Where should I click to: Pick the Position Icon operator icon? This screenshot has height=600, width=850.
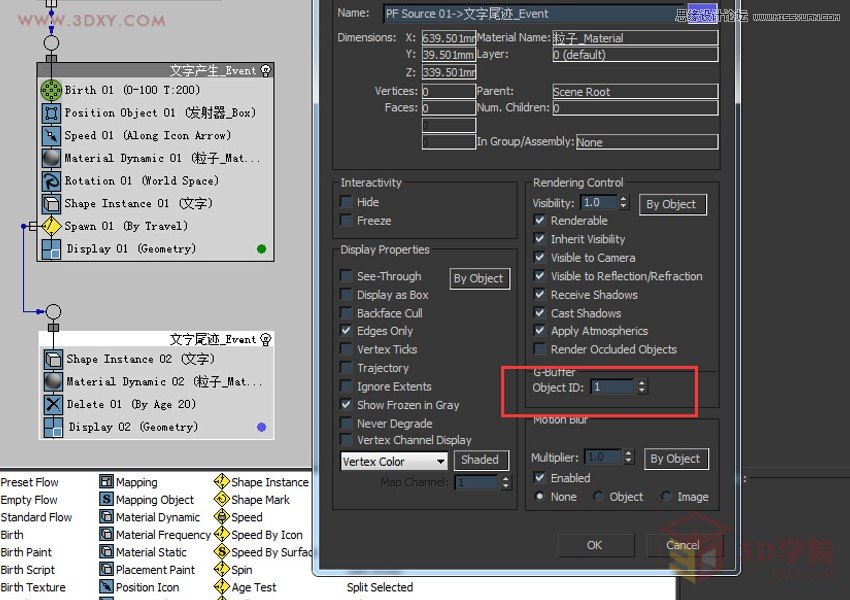(x=106, y=586)
